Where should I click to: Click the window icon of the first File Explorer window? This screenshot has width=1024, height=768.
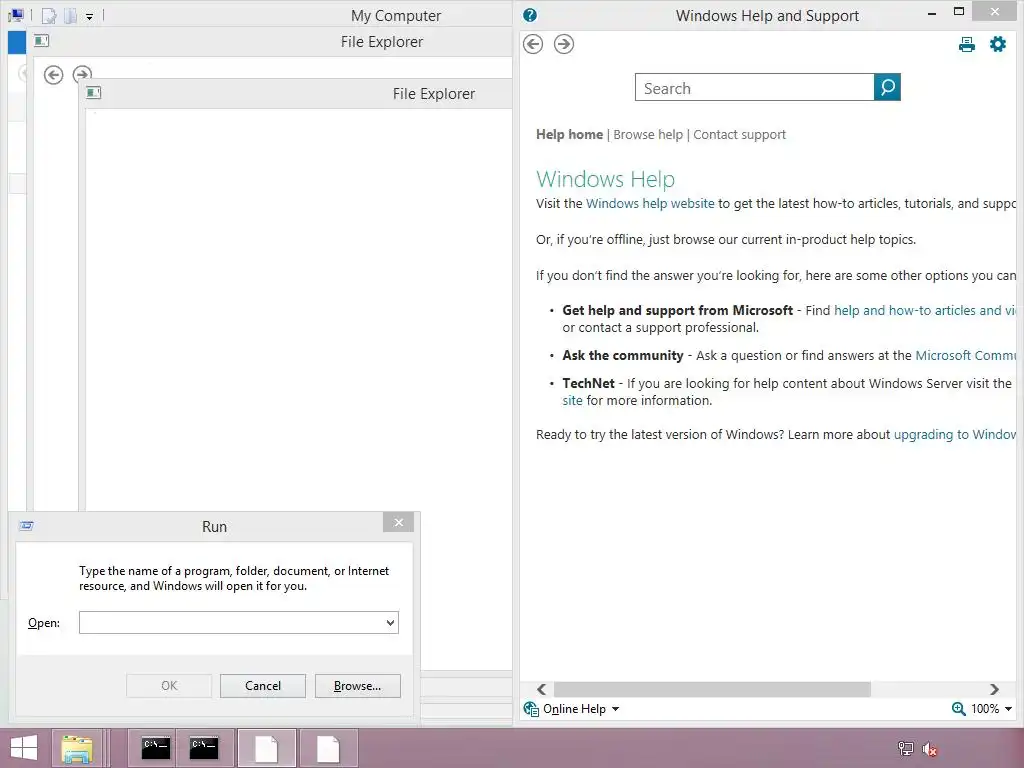point(42,40)
